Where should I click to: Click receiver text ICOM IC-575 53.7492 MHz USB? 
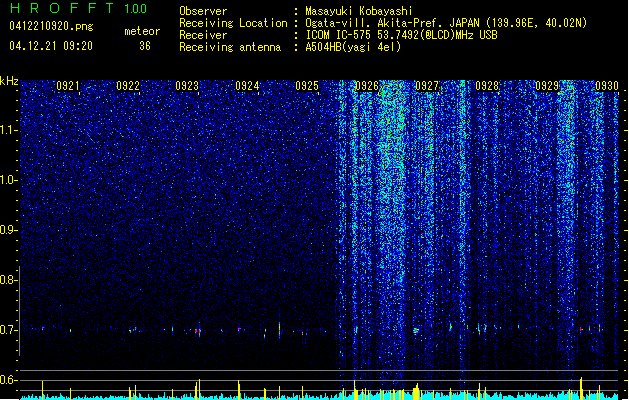[x=401, y=35]
